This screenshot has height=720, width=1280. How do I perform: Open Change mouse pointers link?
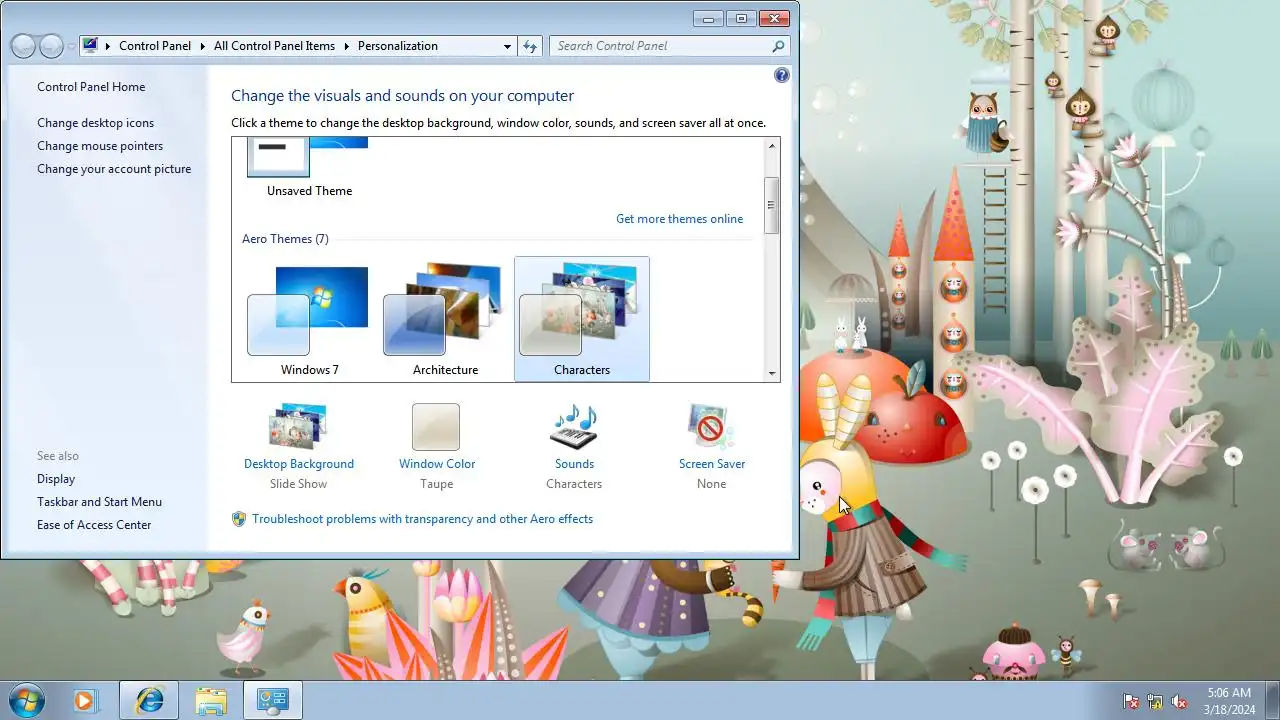click(x=100, y=146)
